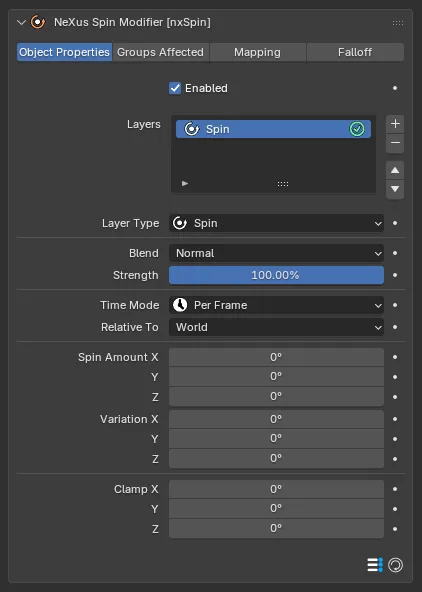Screen dimensions: 422x592
Task: Click the Spin Amount Y field
Action: [x=276, y=377]
